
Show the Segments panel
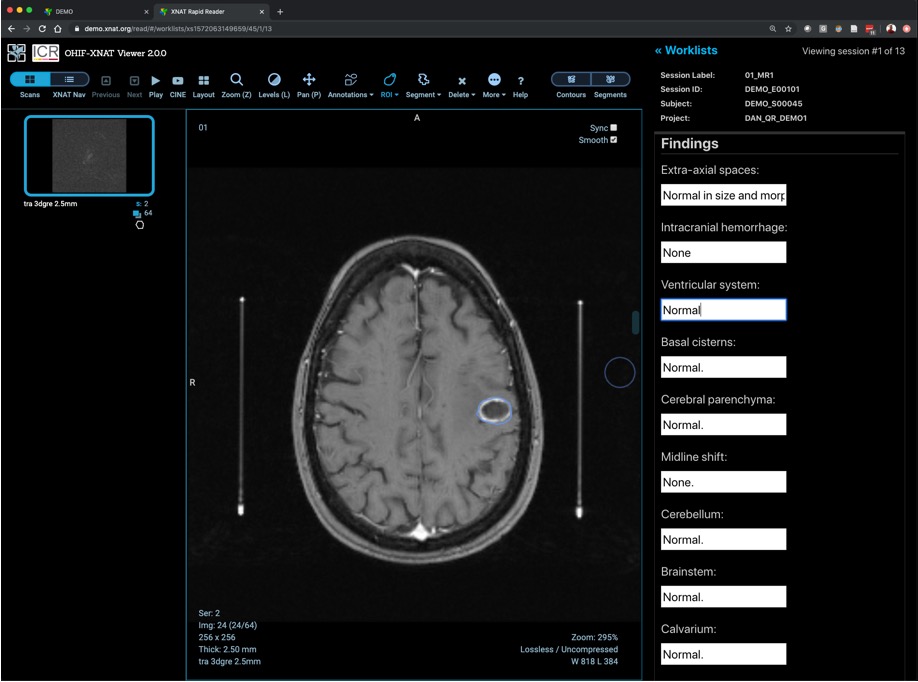(x=610, y=80)
